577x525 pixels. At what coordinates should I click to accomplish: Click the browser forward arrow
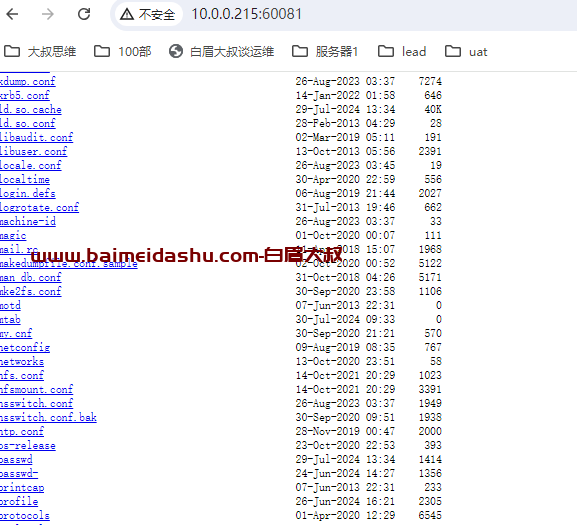(x=47, y=14)
